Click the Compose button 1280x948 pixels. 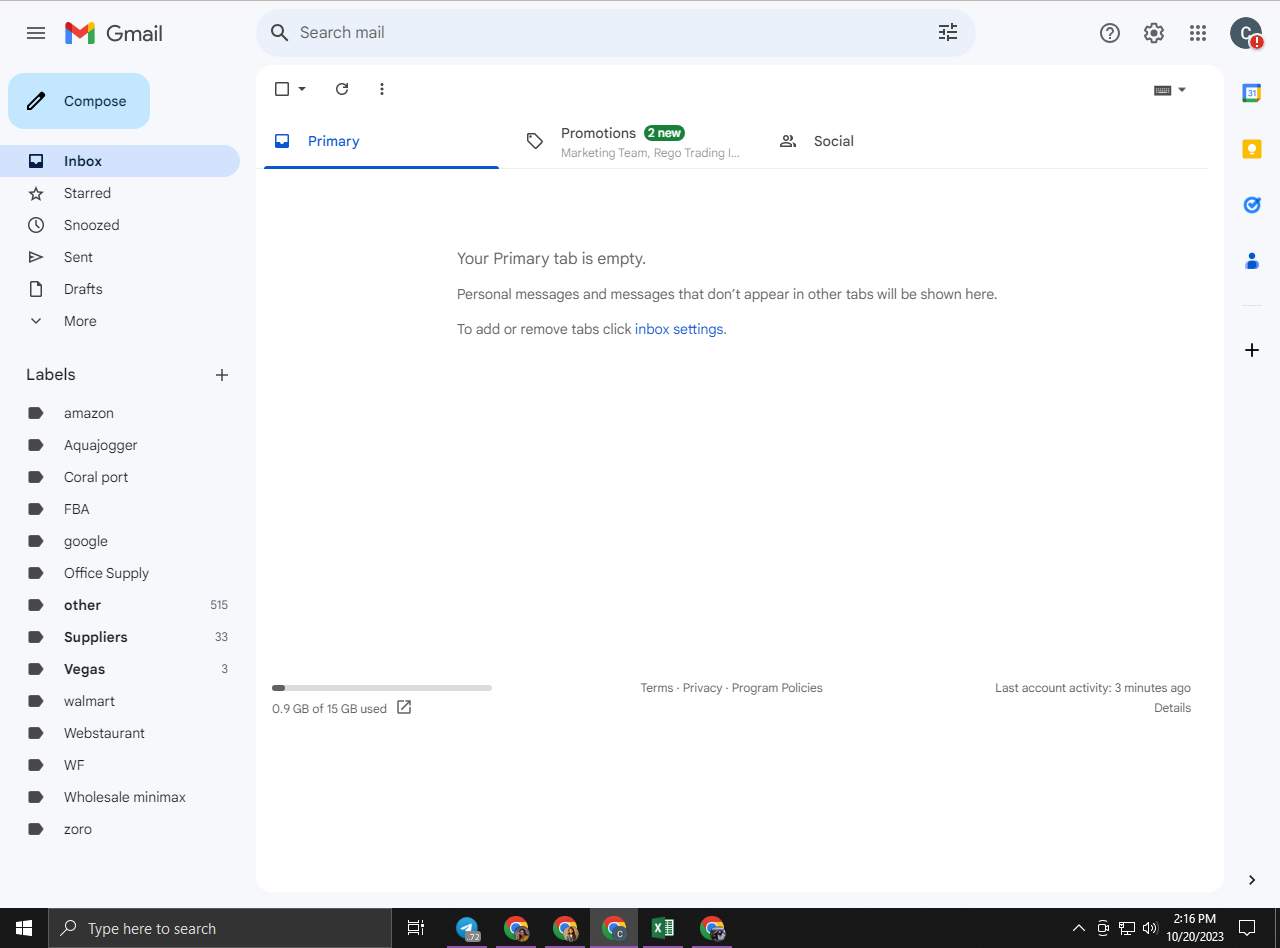[79, 101]
